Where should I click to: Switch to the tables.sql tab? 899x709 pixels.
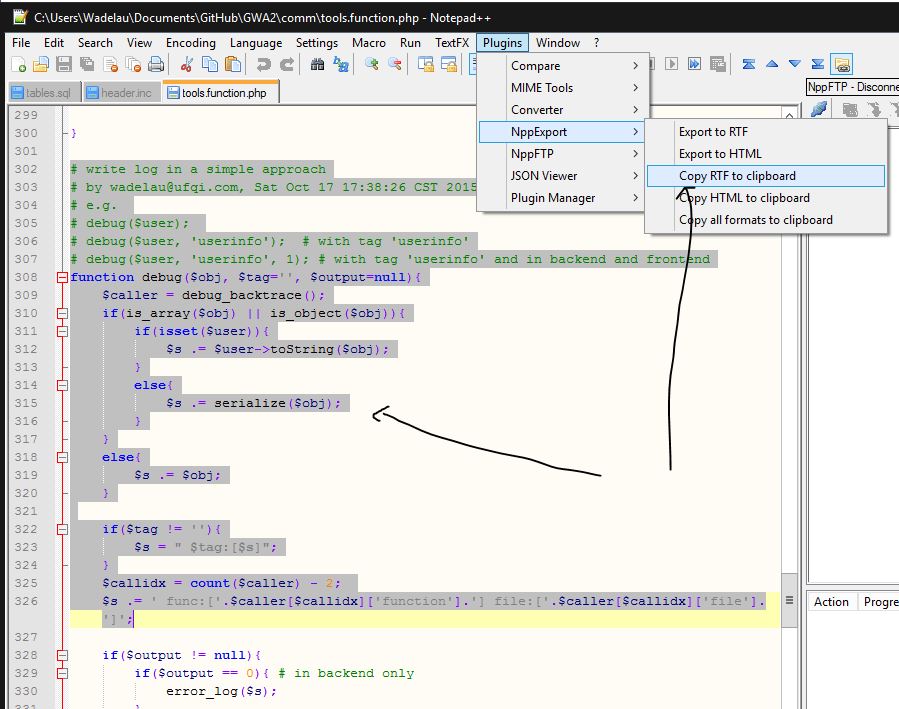(40, 93)
